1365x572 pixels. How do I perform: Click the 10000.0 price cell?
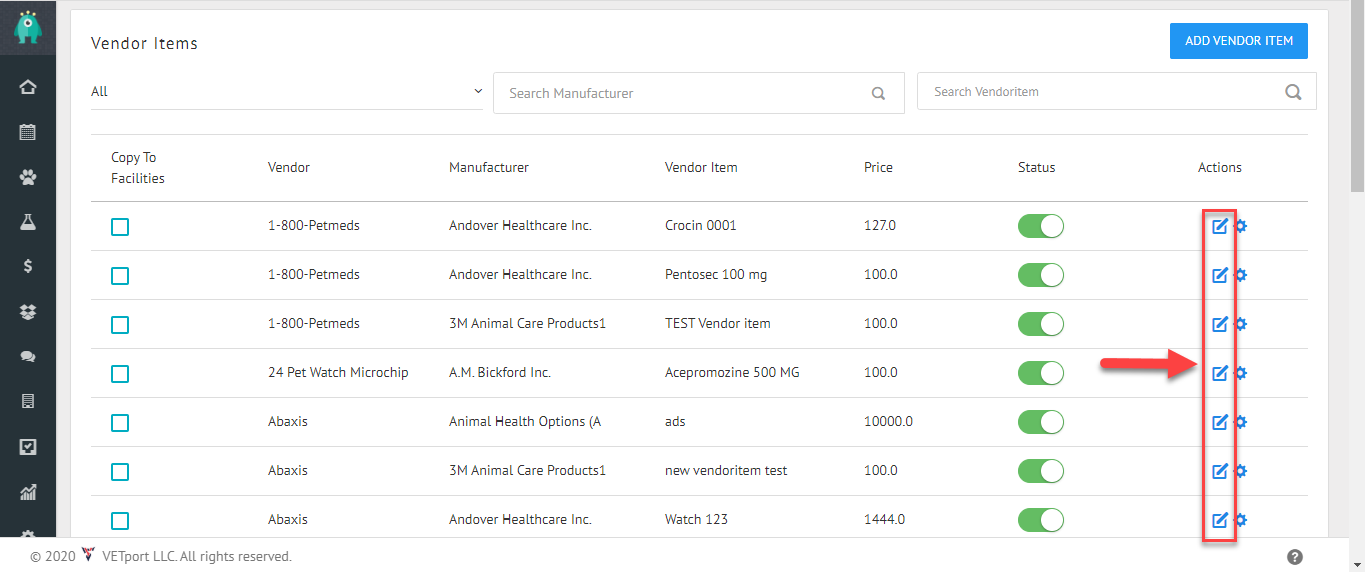tap(888, 422)
